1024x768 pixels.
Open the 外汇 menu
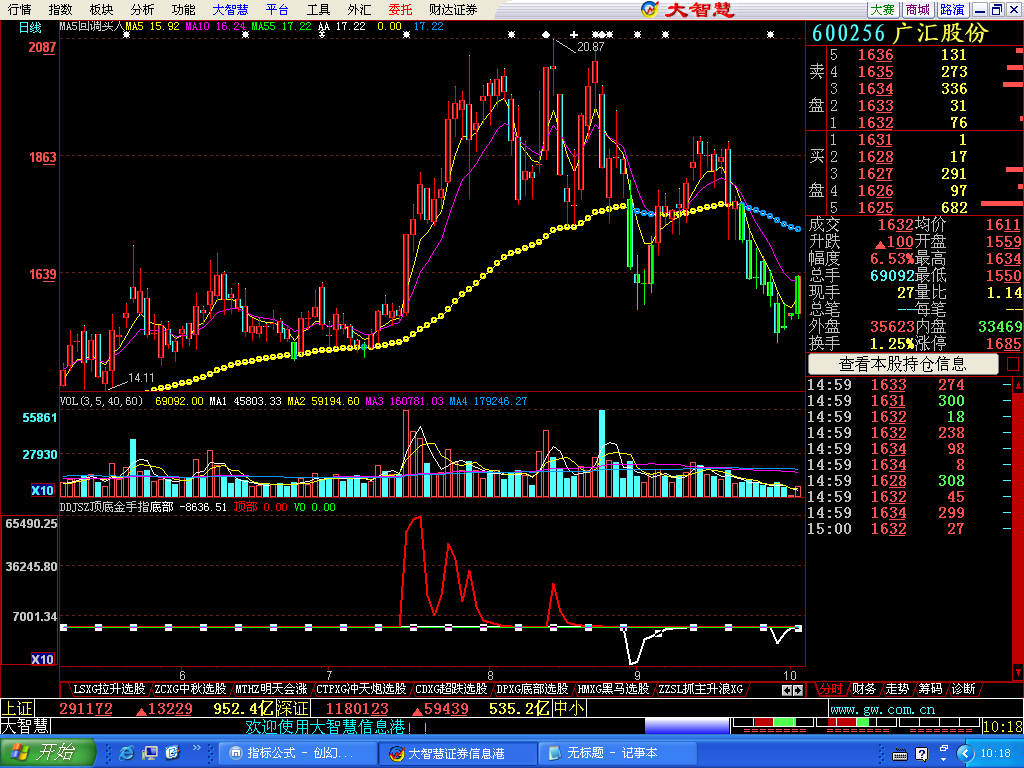(x=359, y=9)
